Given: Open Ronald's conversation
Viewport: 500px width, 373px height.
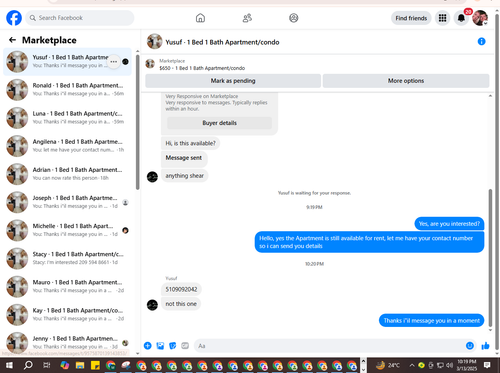Looking at the screenshot, I should coord(67,90).
